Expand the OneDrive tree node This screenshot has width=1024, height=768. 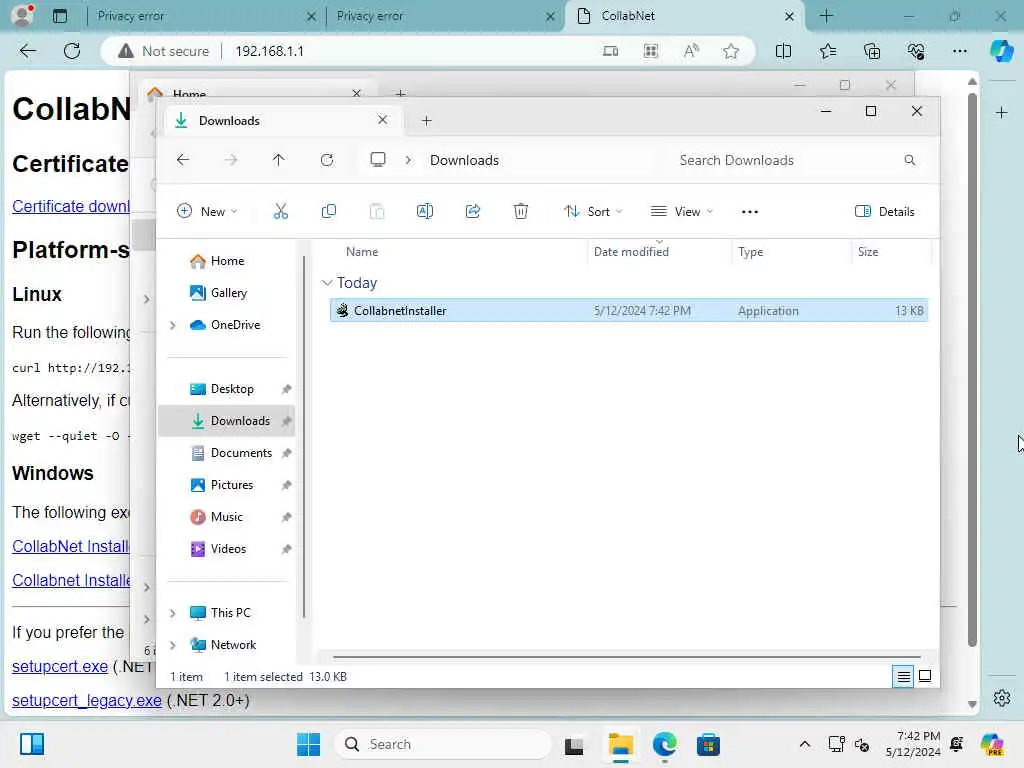[172, 325]
